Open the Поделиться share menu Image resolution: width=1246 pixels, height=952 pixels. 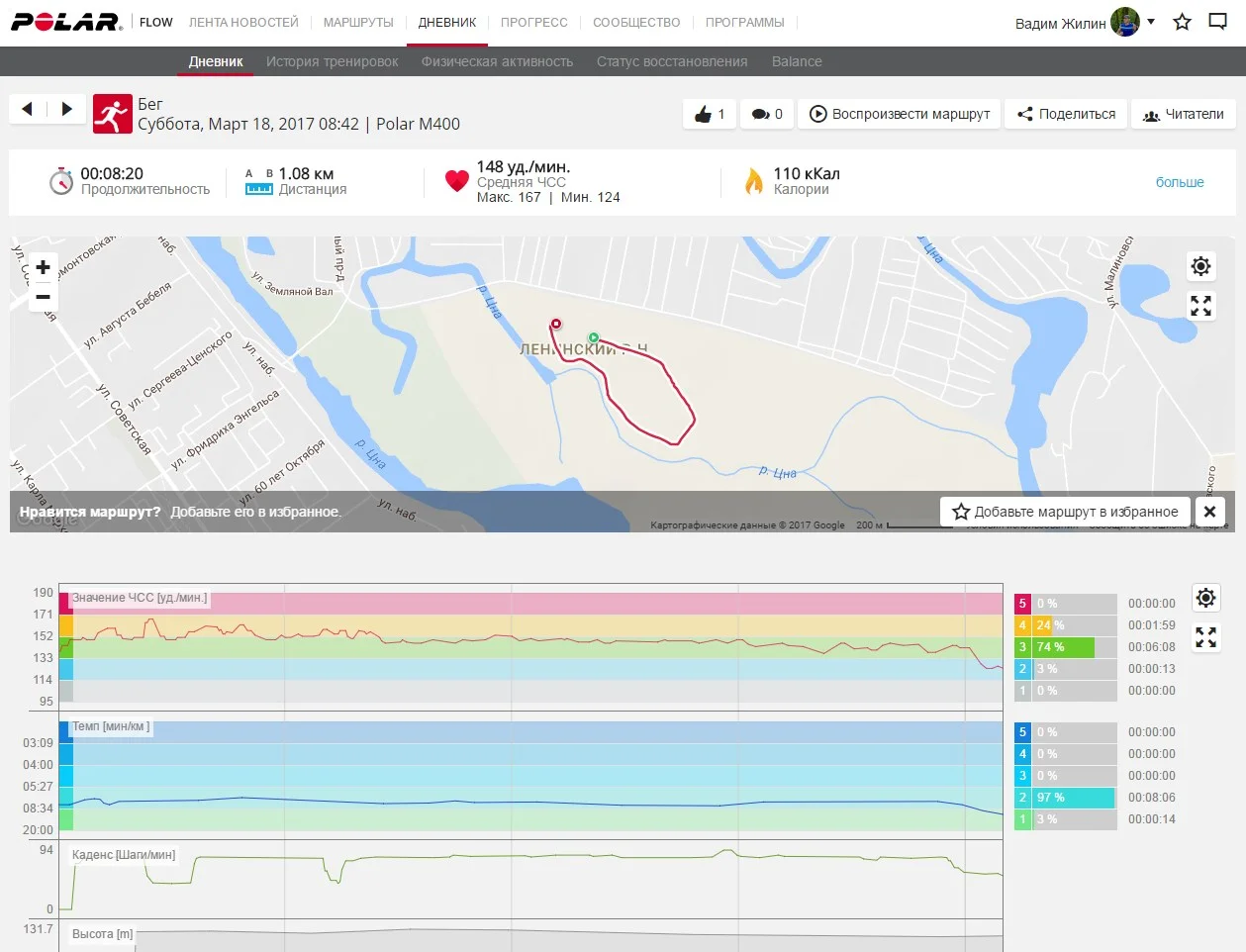click(x=1066, y=114)
